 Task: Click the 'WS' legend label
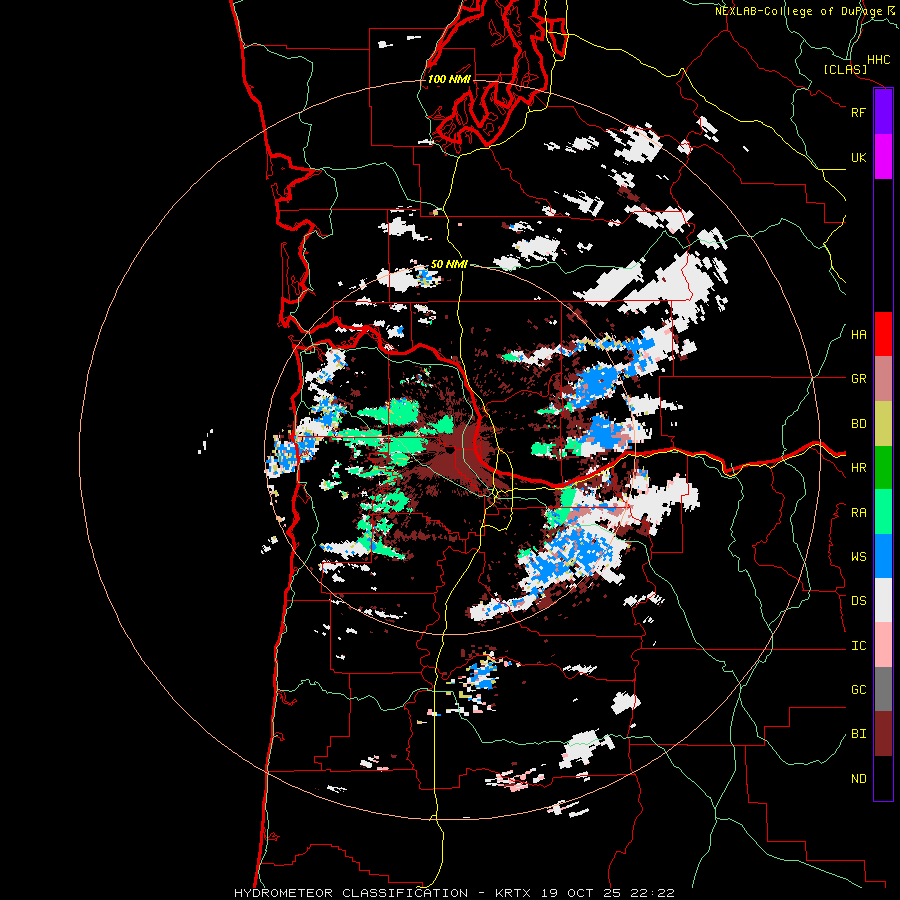click(858, 557)
